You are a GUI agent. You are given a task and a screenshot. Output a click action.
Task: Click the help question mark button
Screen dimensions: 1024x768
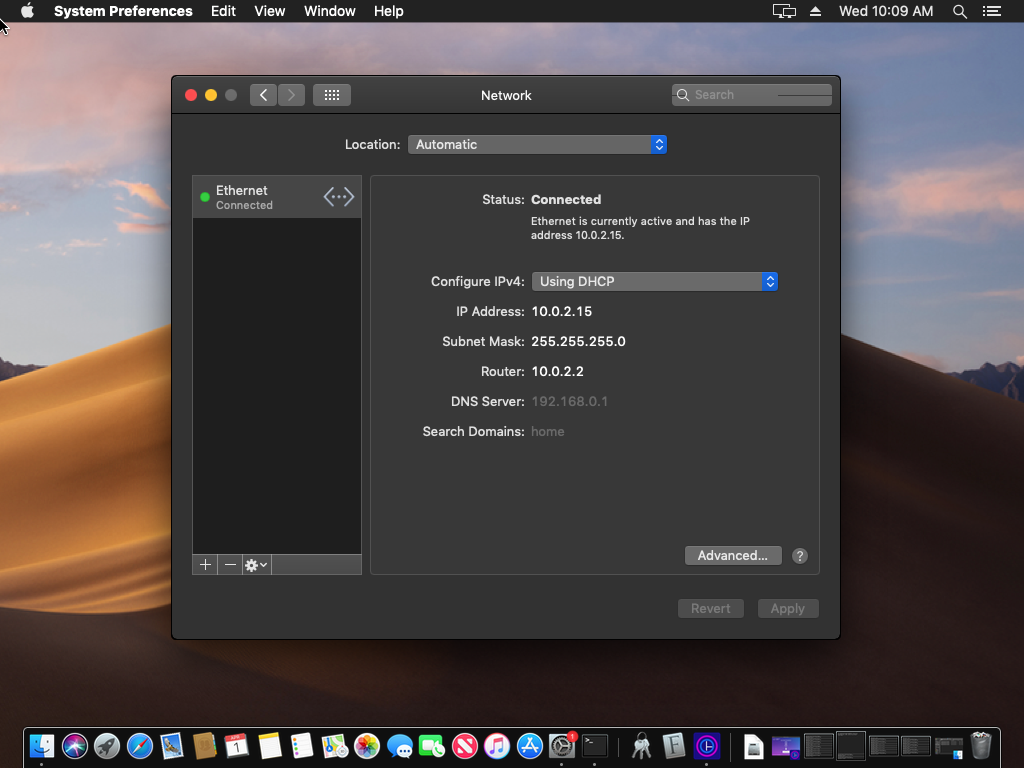tap(799, 556)
